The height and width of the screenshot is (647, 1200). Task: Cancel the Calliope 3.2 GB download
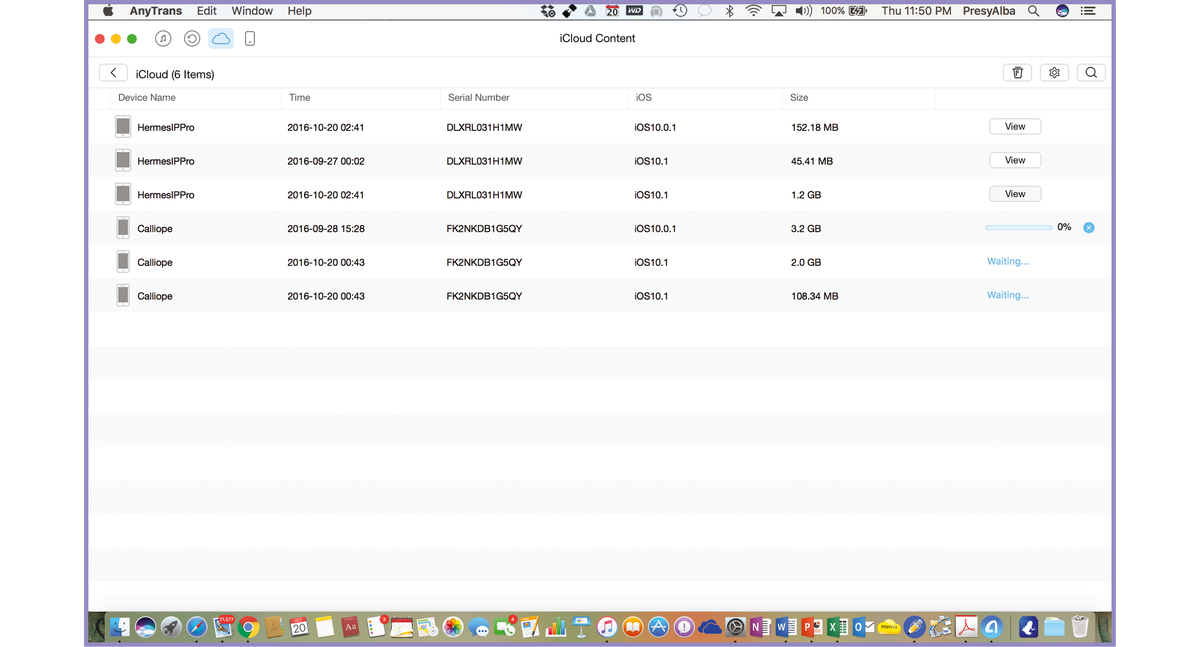[x=1089, y=228]
